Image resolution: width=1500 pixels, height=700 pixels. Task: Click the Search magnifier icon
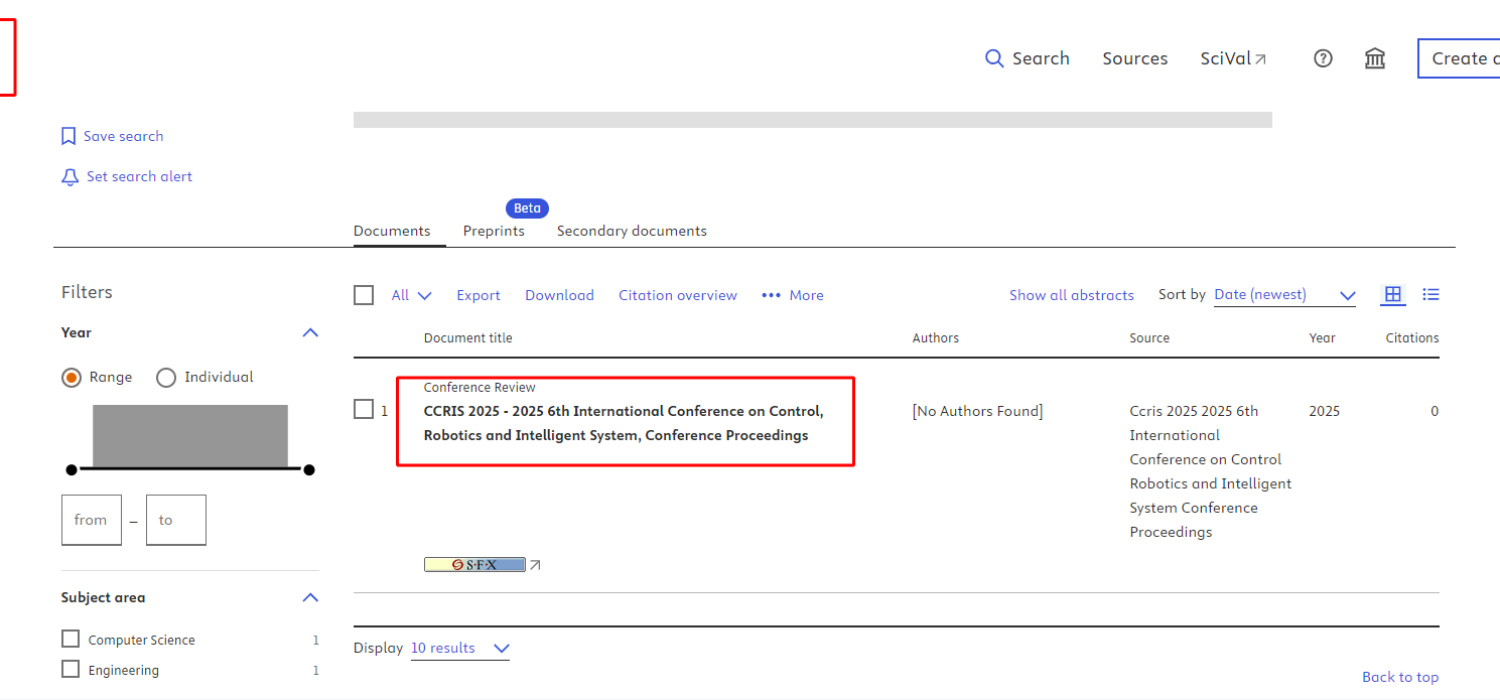point(994,58)
